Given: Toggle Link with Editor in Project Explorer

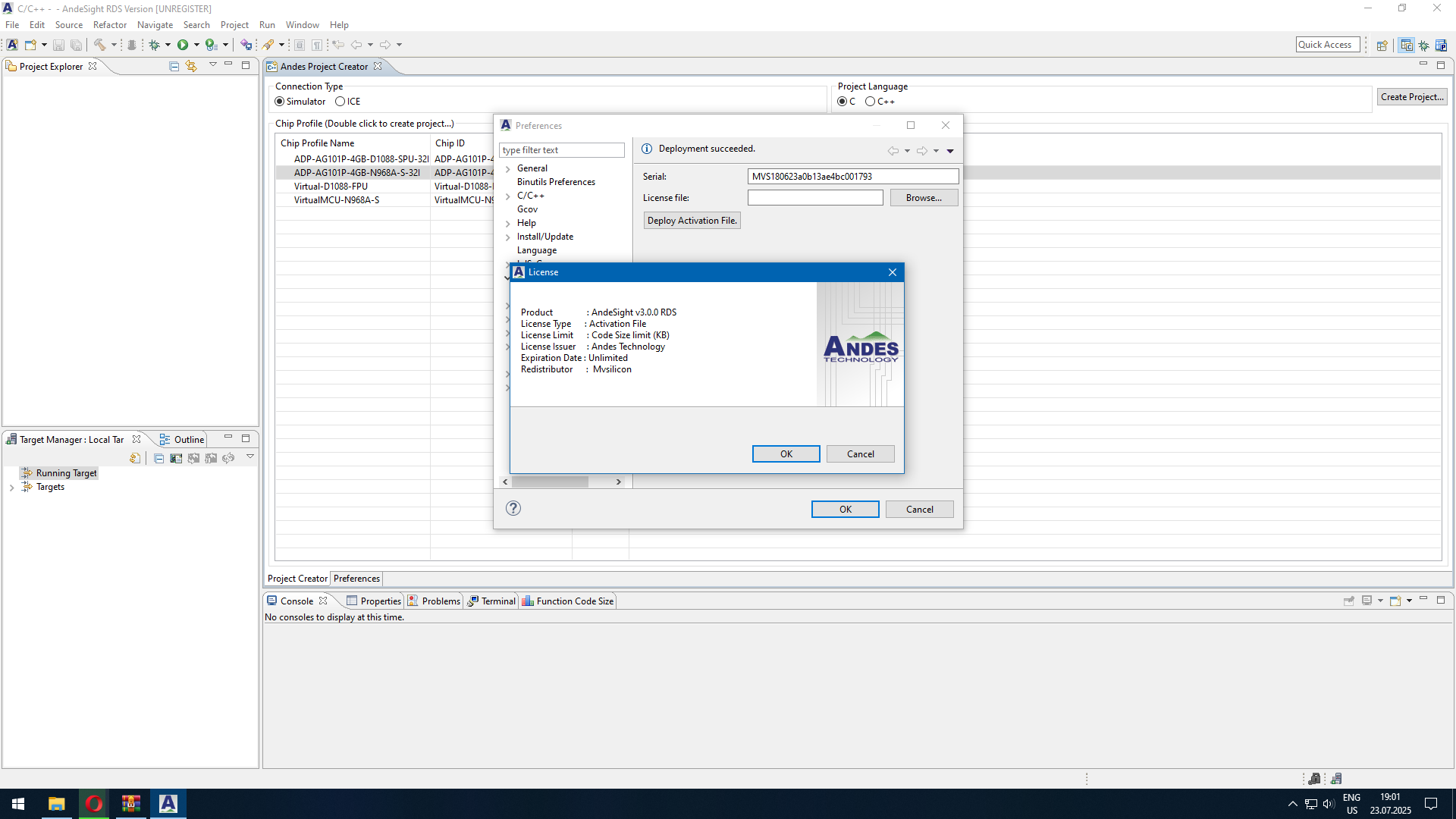Looking at the screenshot, I should click(x=192, y=66).
